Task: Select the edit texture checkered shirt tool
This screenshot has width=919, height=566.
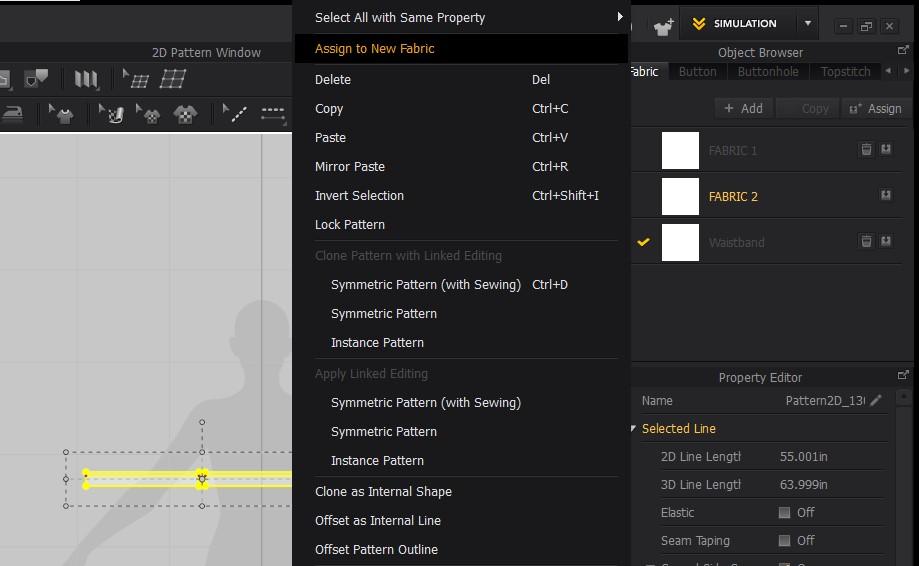Action: point(149,115)
